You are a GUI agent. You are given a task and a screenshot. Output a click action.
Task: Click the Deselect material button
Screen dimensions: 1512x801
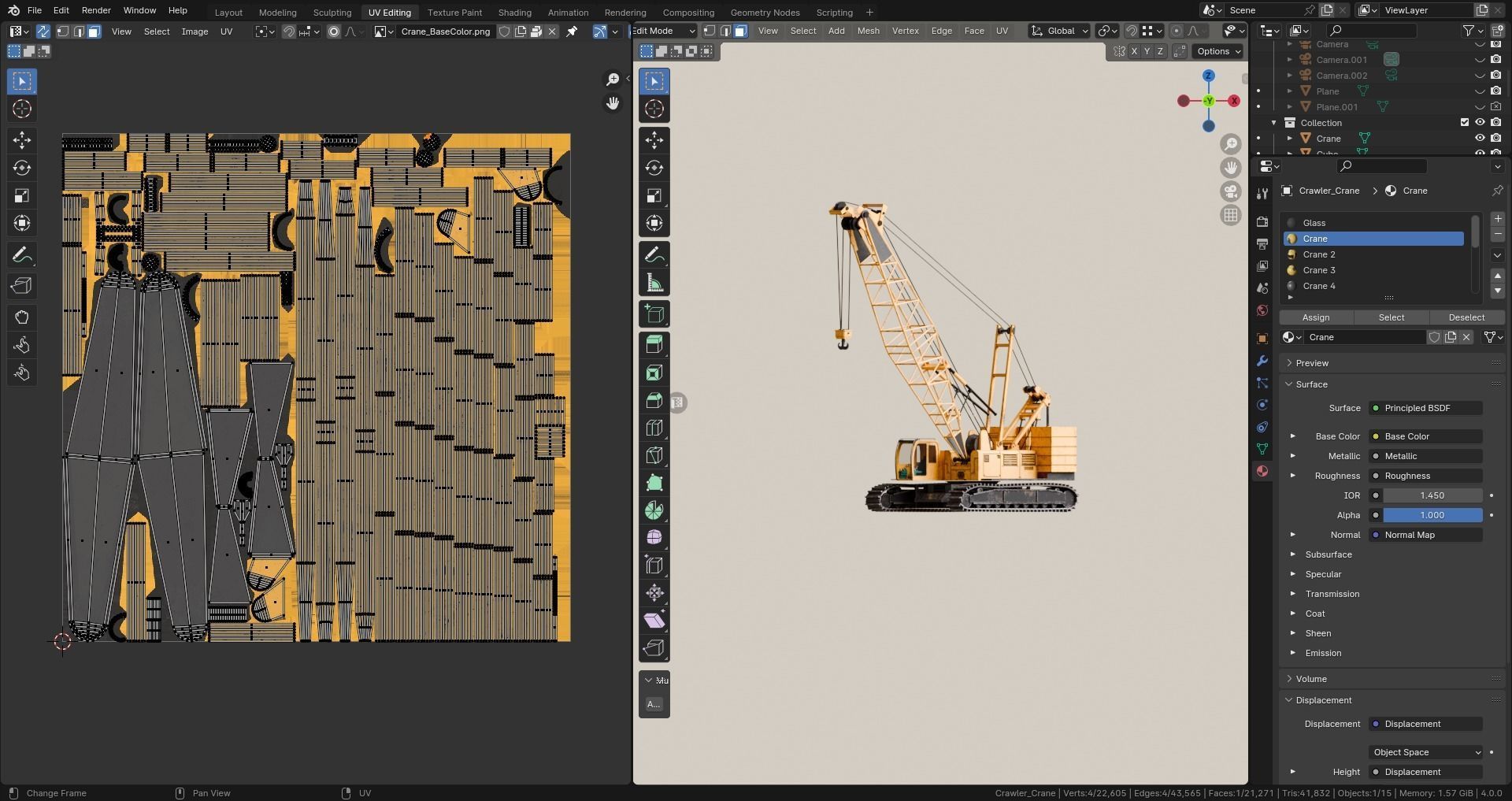1466,317
